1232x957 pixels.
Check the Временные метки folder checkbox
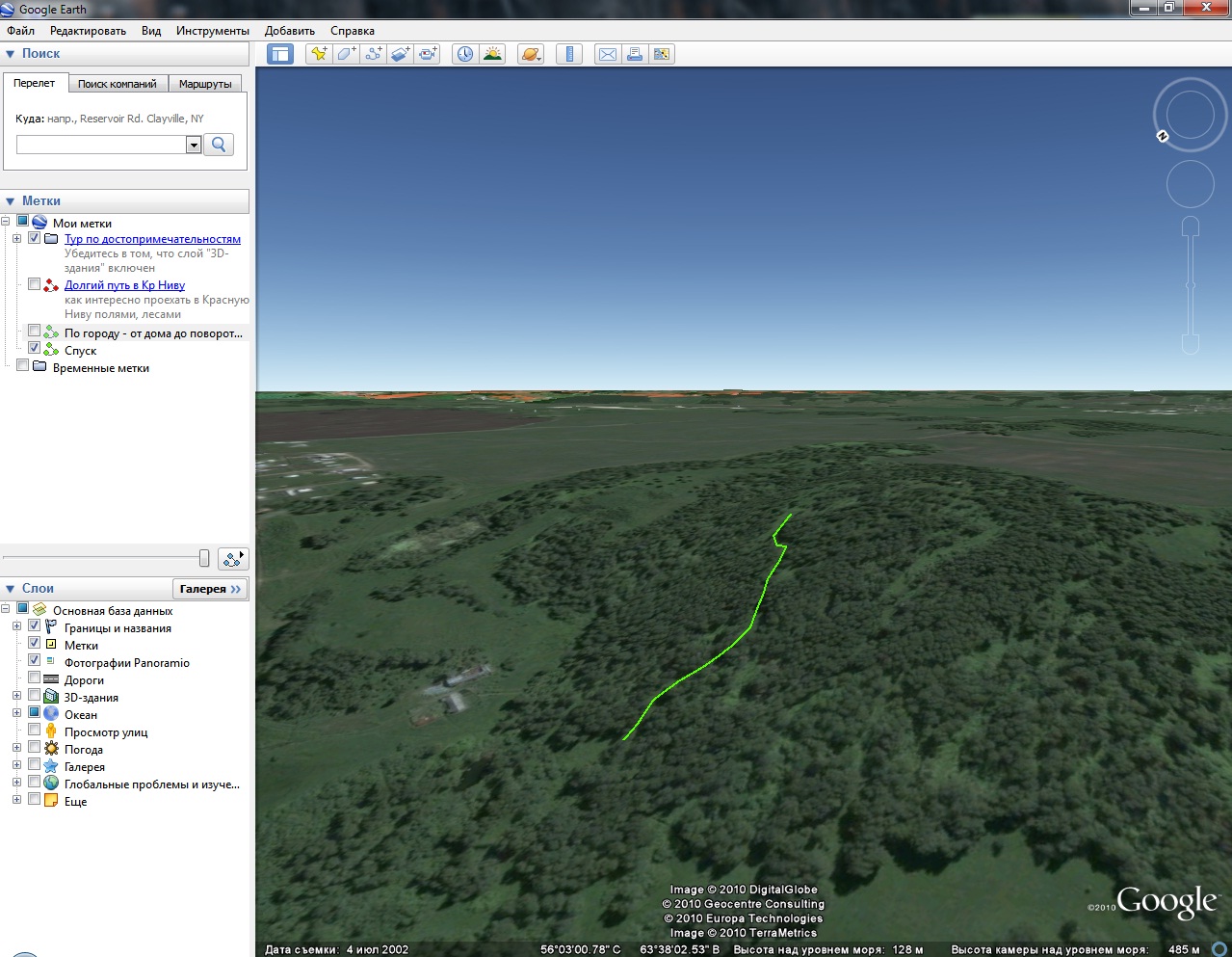tap(23, 365)
